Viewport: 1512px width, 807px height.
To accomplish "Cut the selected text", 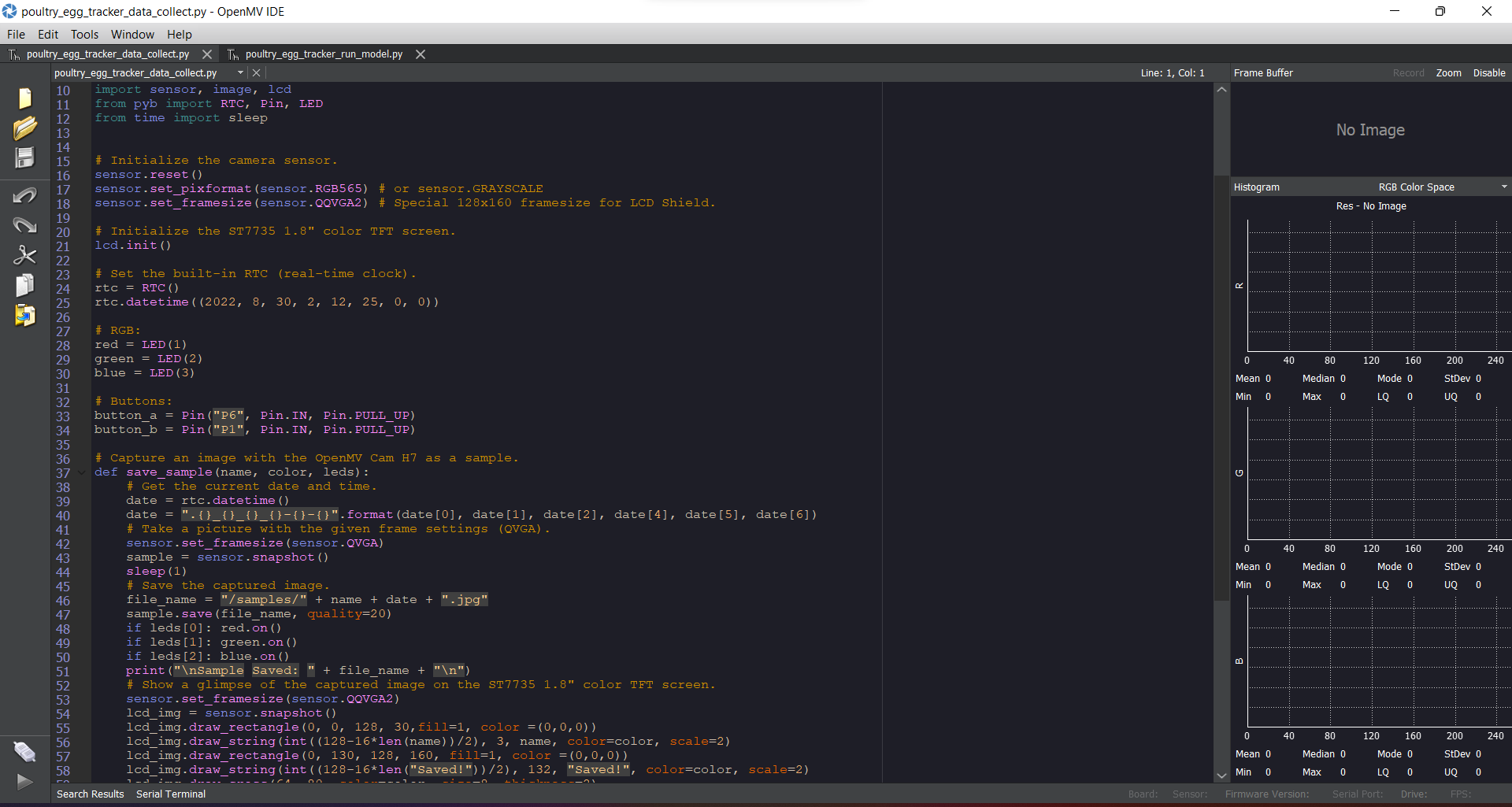I will click(26, 255).
